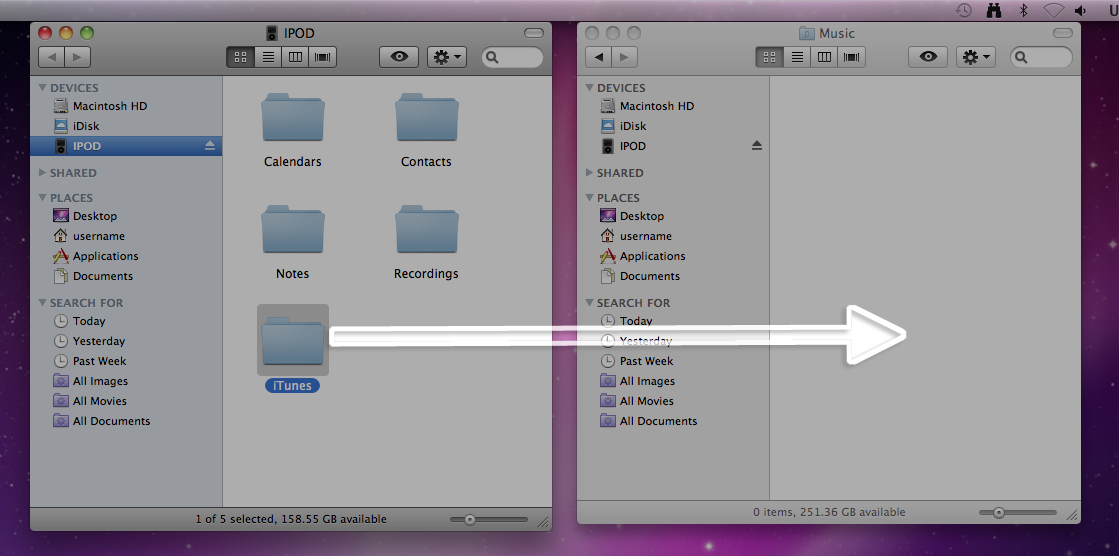Collapse DEVICES section in Music window sidebar
The width and height of the screenshot is (1119, 556).
click(x=589, y=88)
